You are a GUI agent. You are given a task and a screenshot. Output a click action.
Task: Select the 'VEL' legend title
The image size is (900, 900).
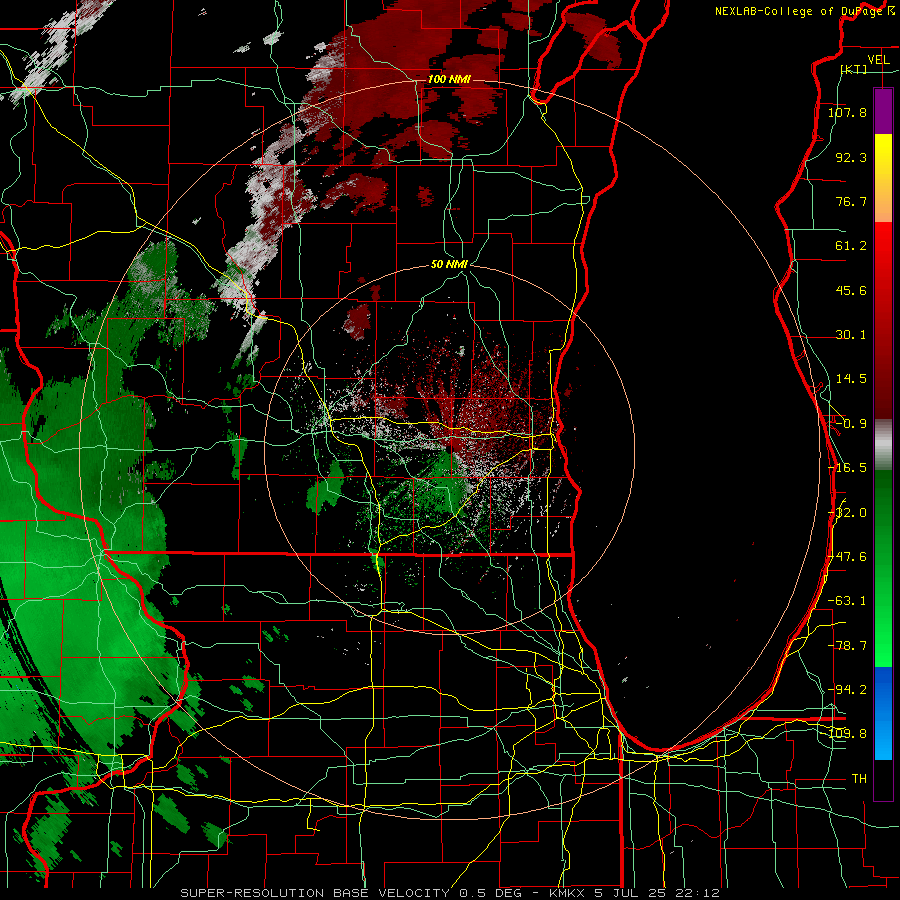(x=878, y=60)
